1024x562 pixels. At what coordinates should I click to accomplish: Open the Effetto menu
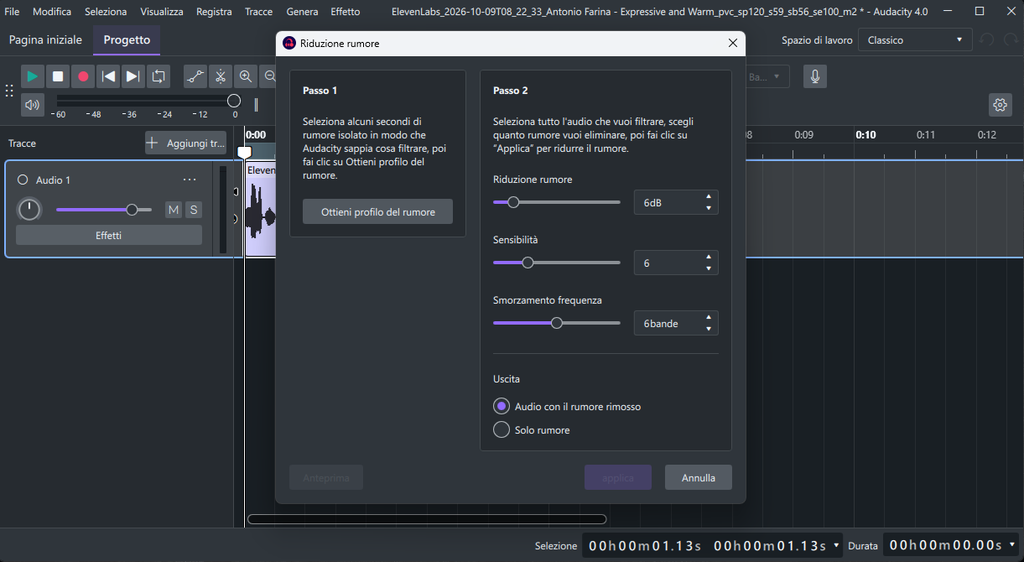[345, 11]
